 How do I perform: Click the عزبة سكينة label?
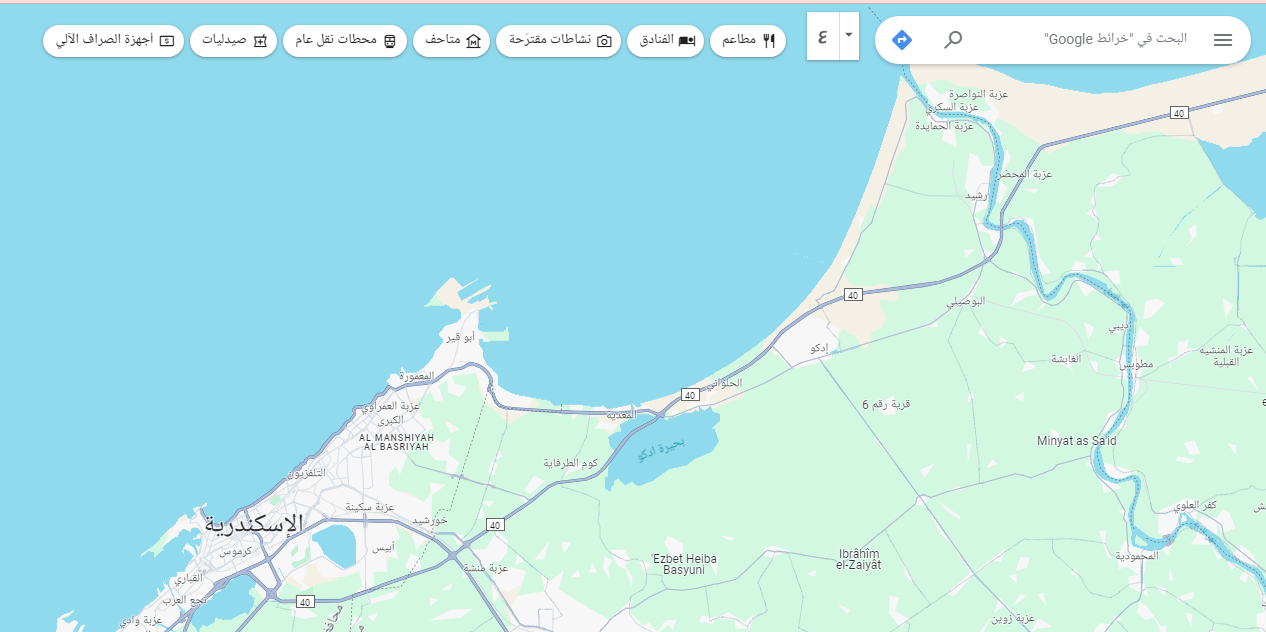pyautogui.click(x=370, y=507)
